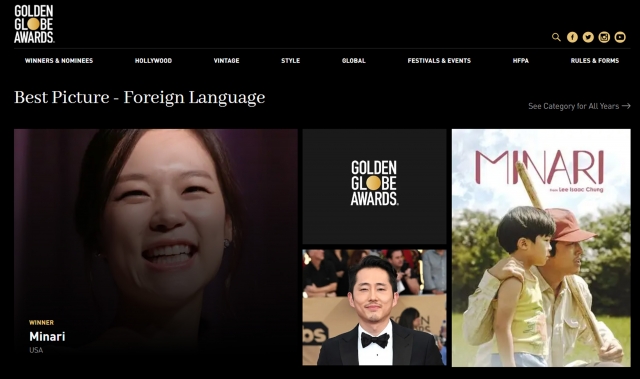Image resolution: width=640 pixels, height=379 pixels.
Task: Select the HFPA menu item
Action: (521, 61)
